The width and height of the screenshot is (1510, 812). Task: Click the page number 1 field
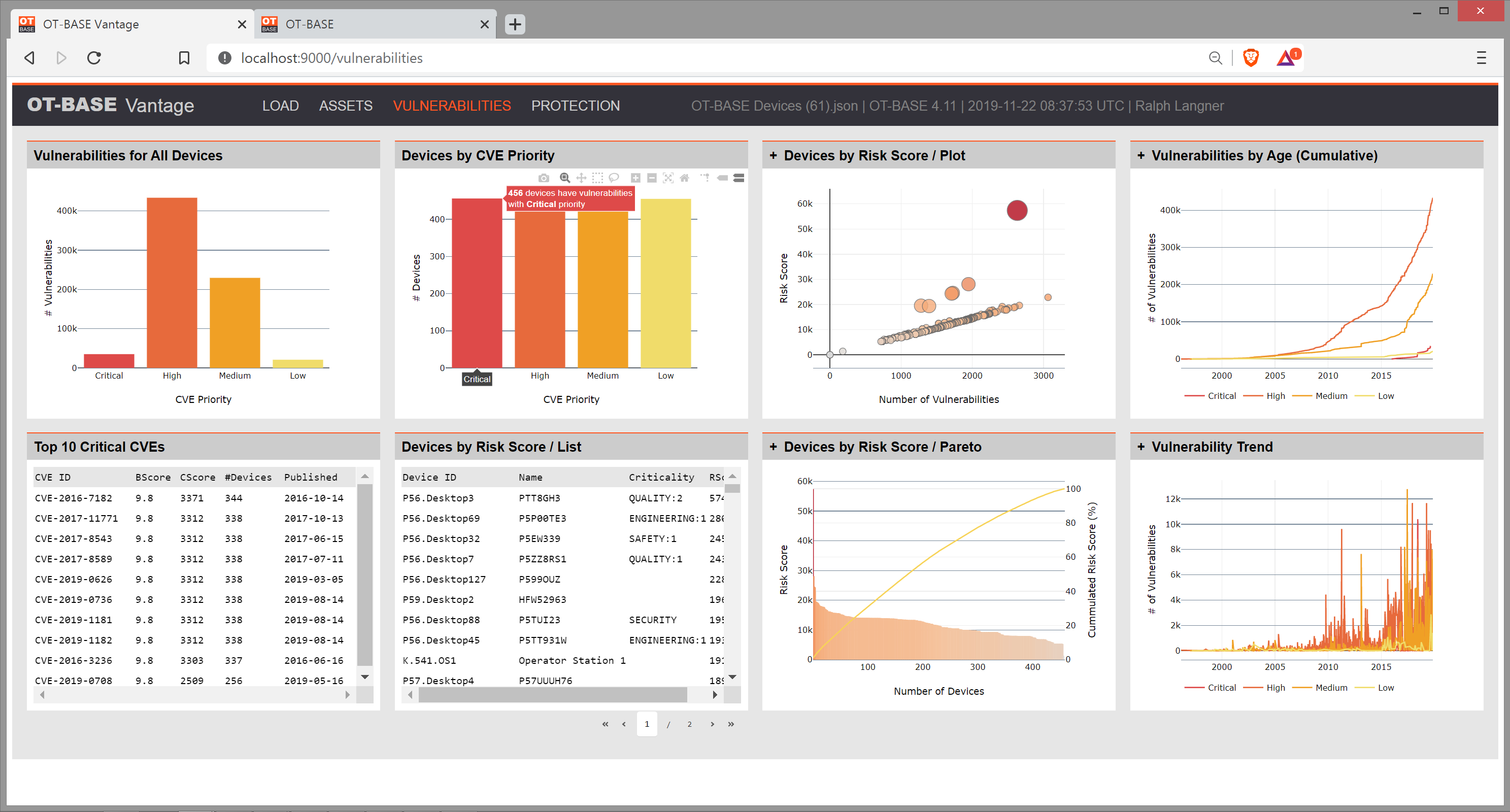[x=647, y=724]
